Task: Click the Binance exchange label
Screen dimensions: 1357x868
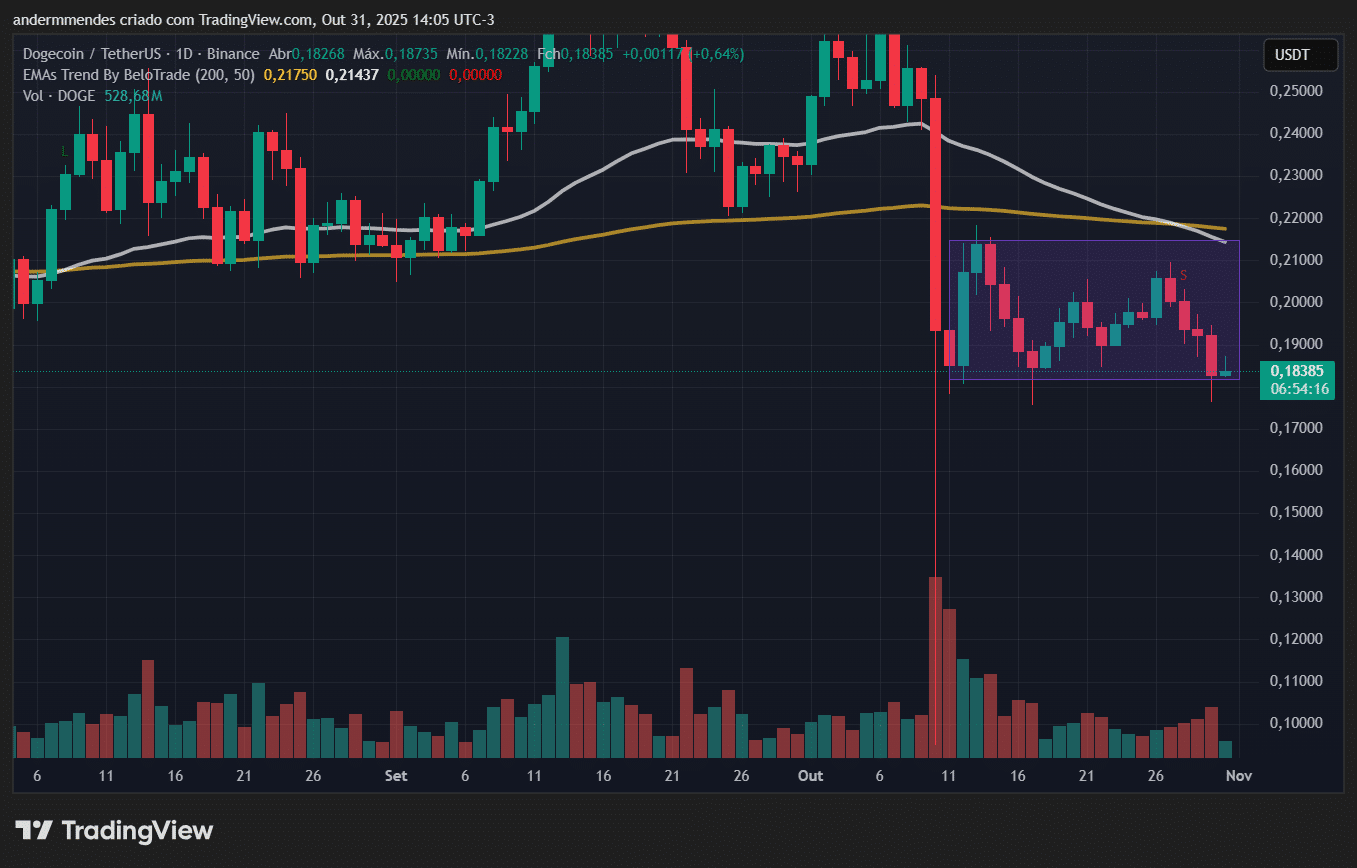Action: (x=234, y=54)
